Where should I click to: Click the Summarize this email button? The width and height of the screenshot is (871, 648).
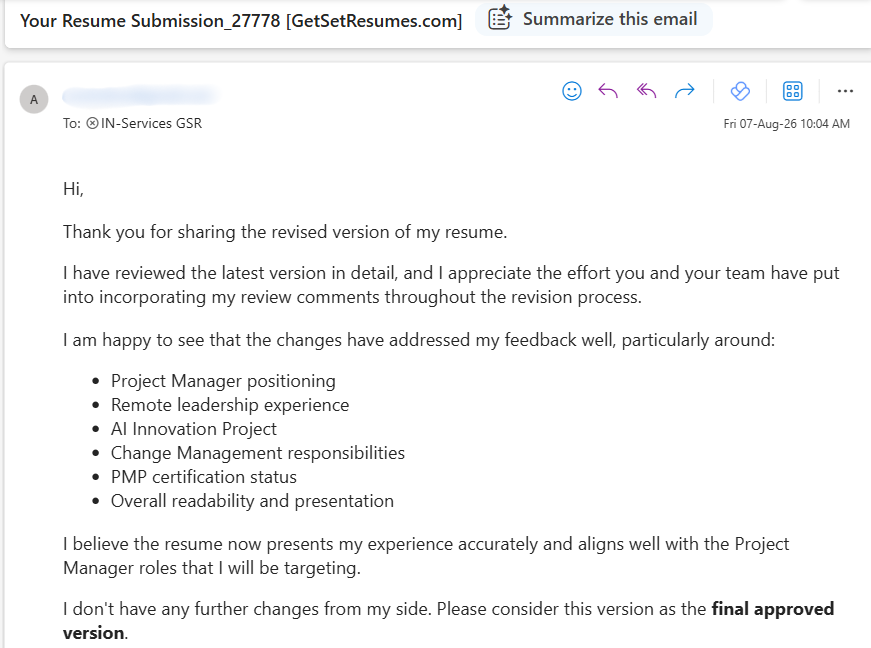[x=593, y=19]
